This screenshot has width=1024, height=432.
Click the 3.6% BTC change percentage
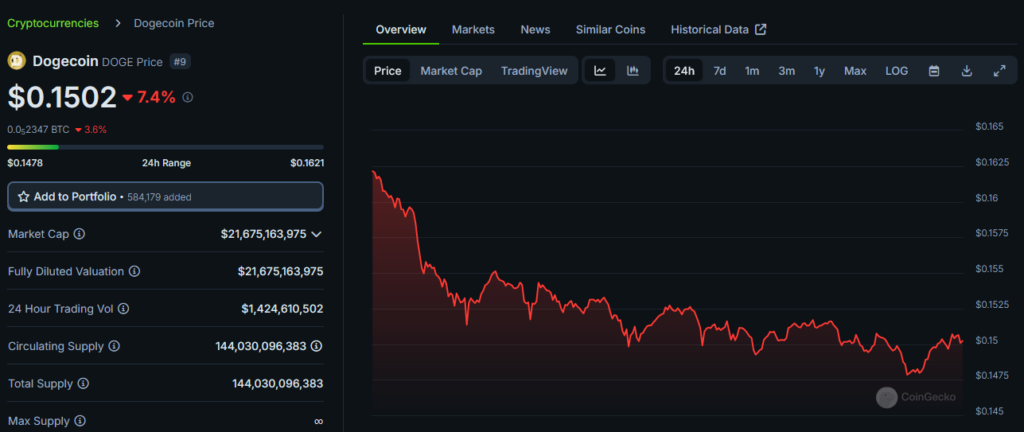click(x=95, y=129)
